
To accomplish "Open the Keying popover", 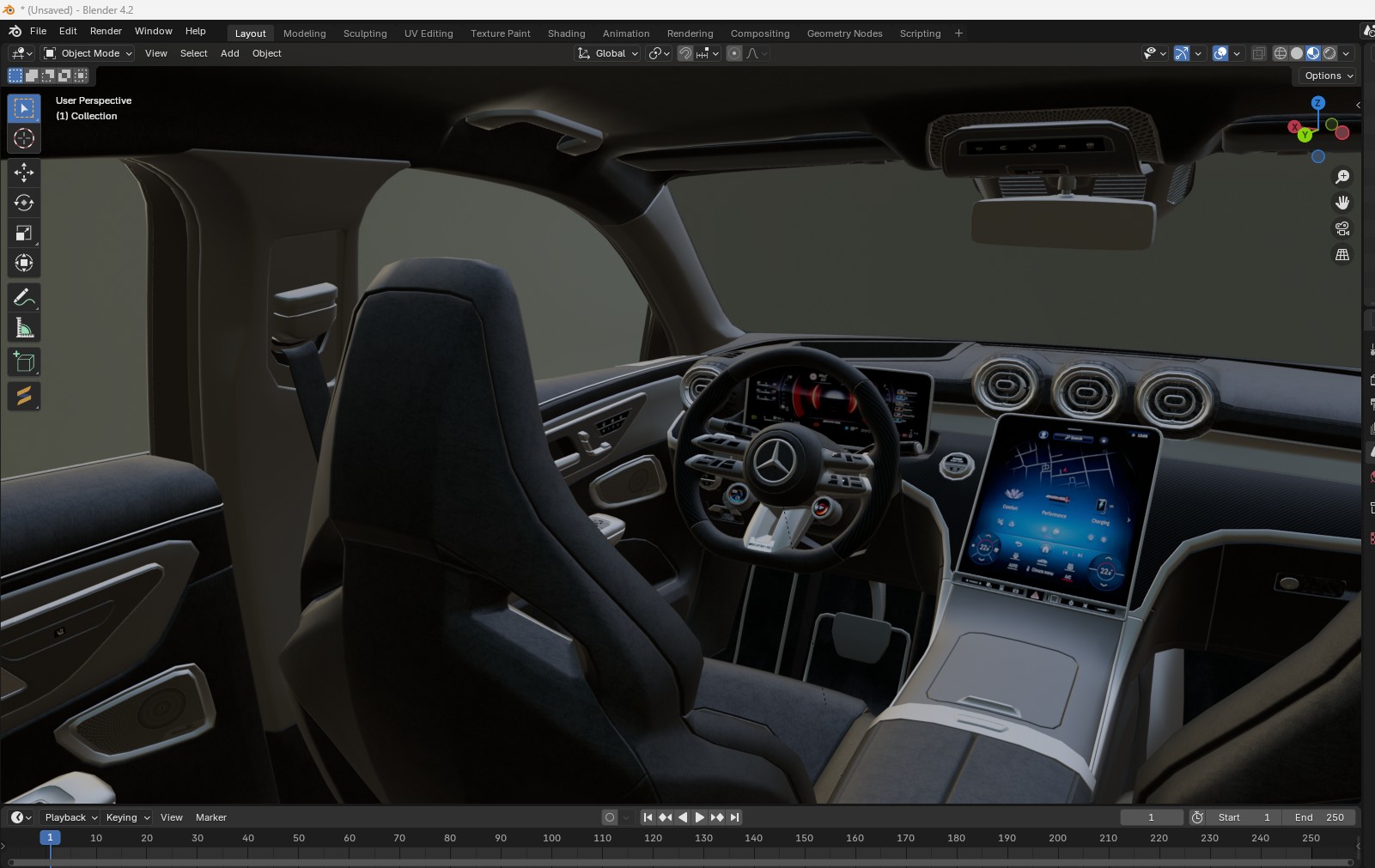I will 127,817.
